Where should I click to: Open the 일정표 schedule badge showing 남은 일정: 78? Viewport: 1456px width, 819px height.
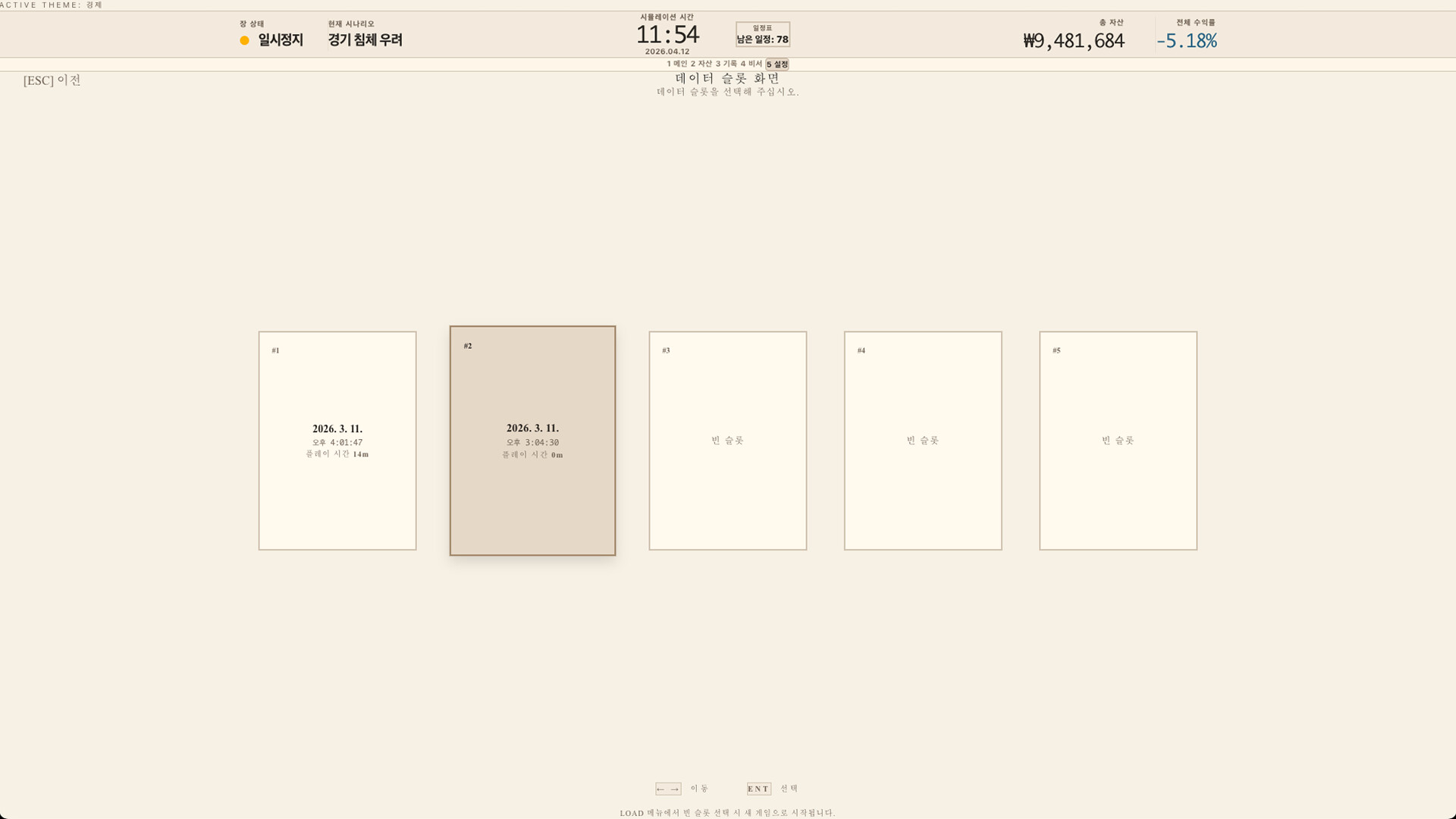(x=762, y=33)
